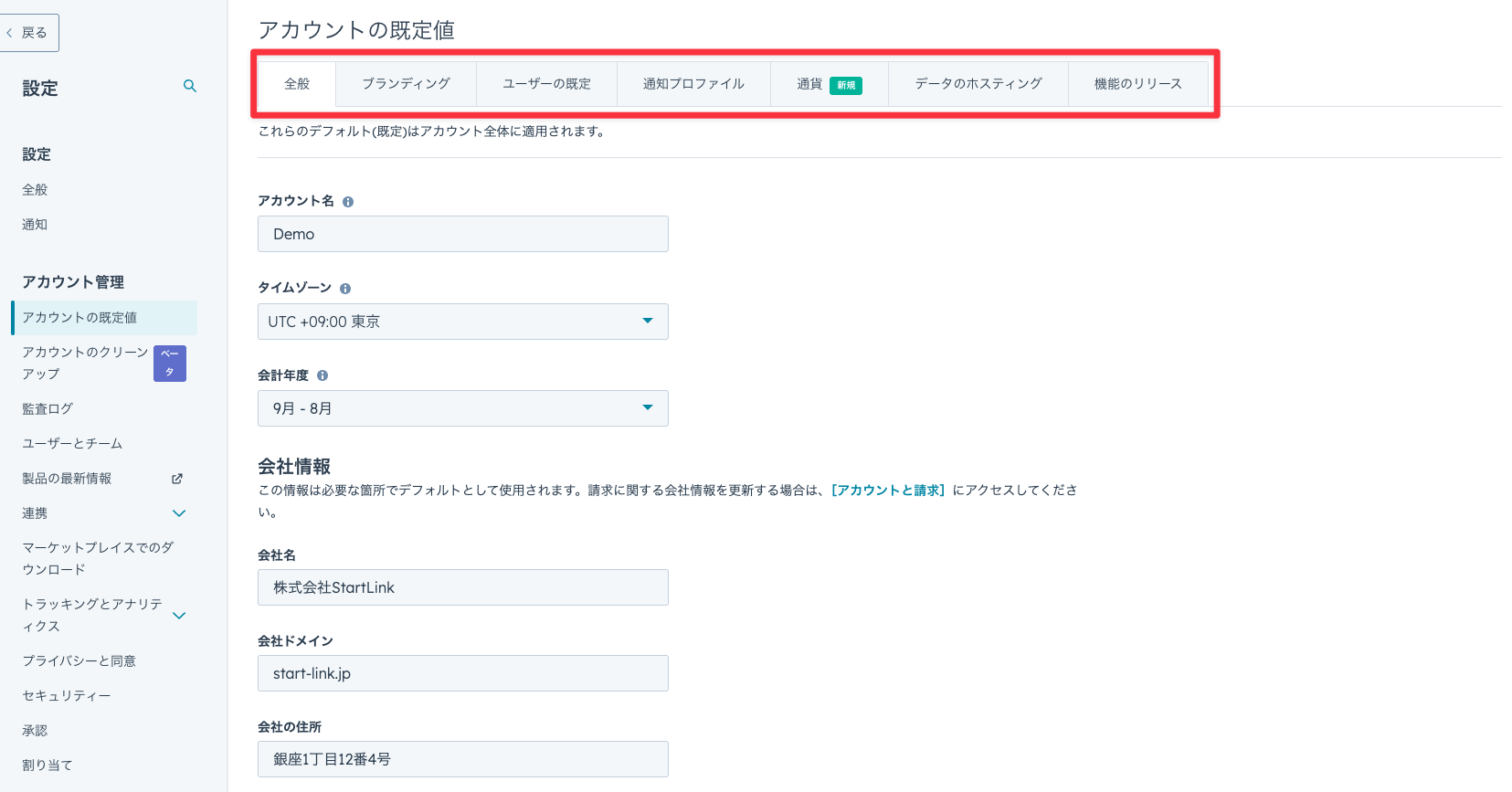
Task: Open the タイムゾーン dropdown
Action: [462, 322]
